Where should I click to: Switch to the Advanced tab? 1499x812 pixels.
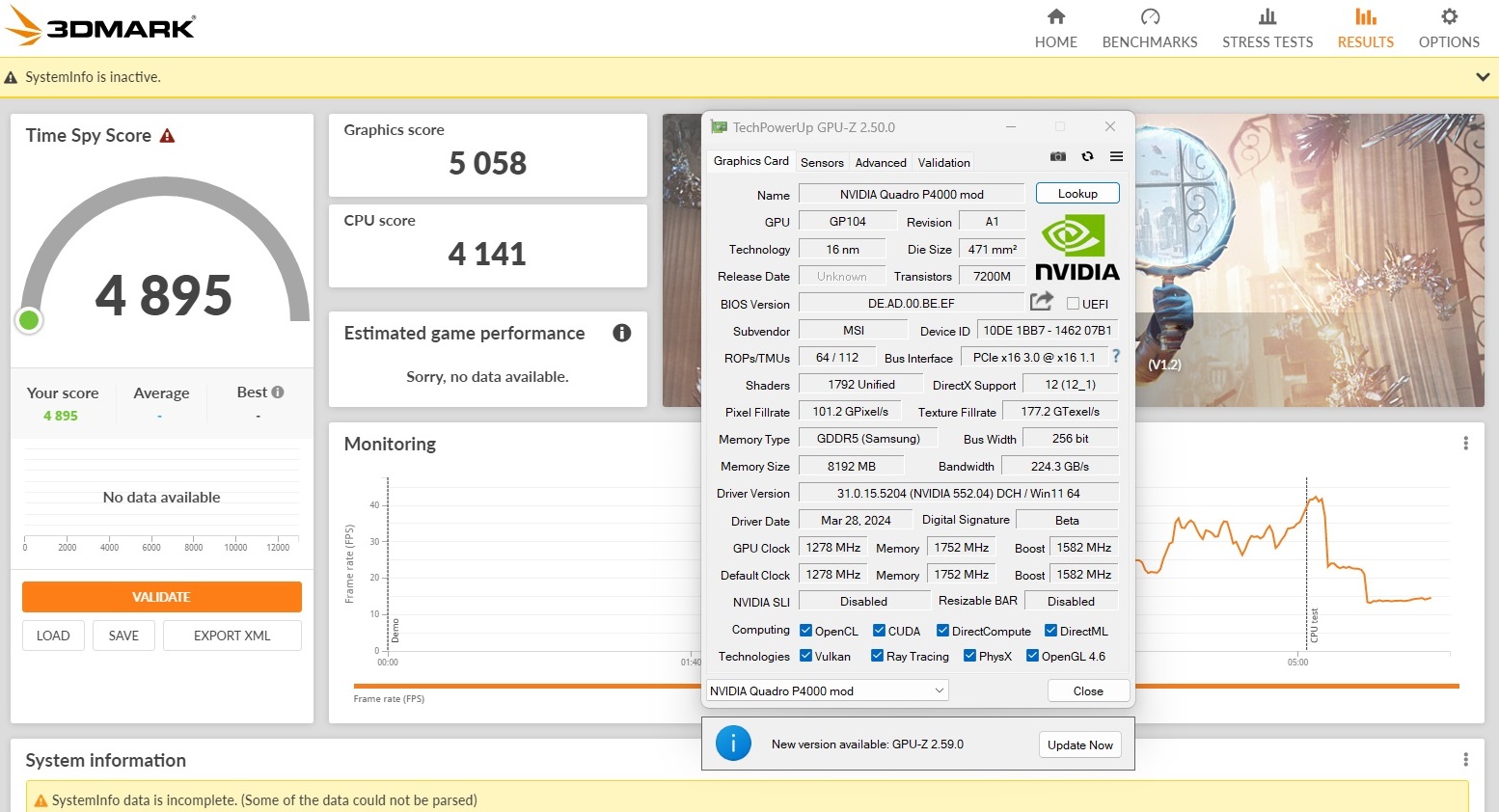(881, 163)
